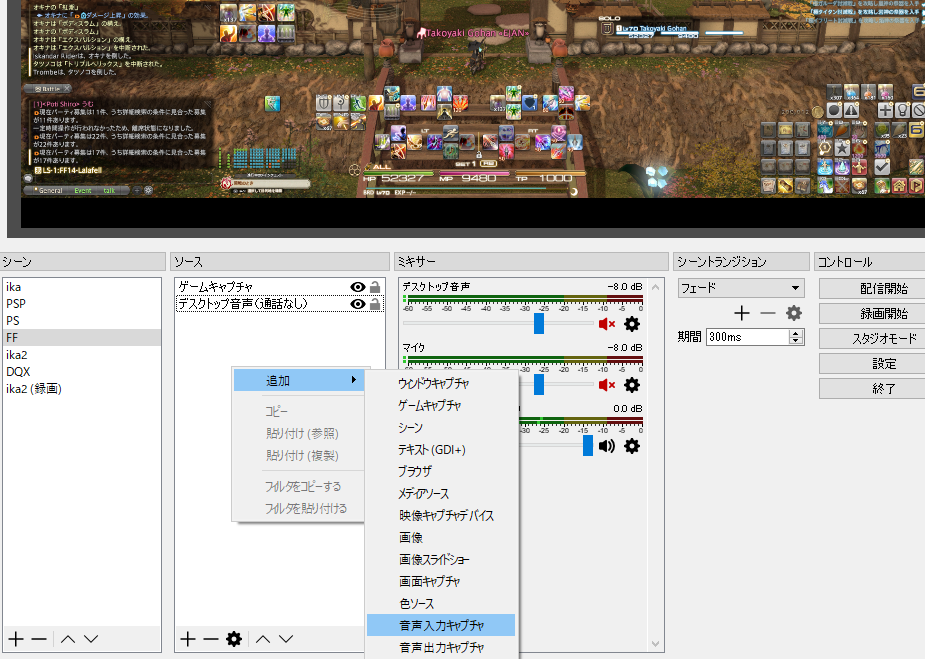Select 音声入力キャプチャ from add menu
The width and height of the screenshot is (925, 659).
[x=441, y=625]
